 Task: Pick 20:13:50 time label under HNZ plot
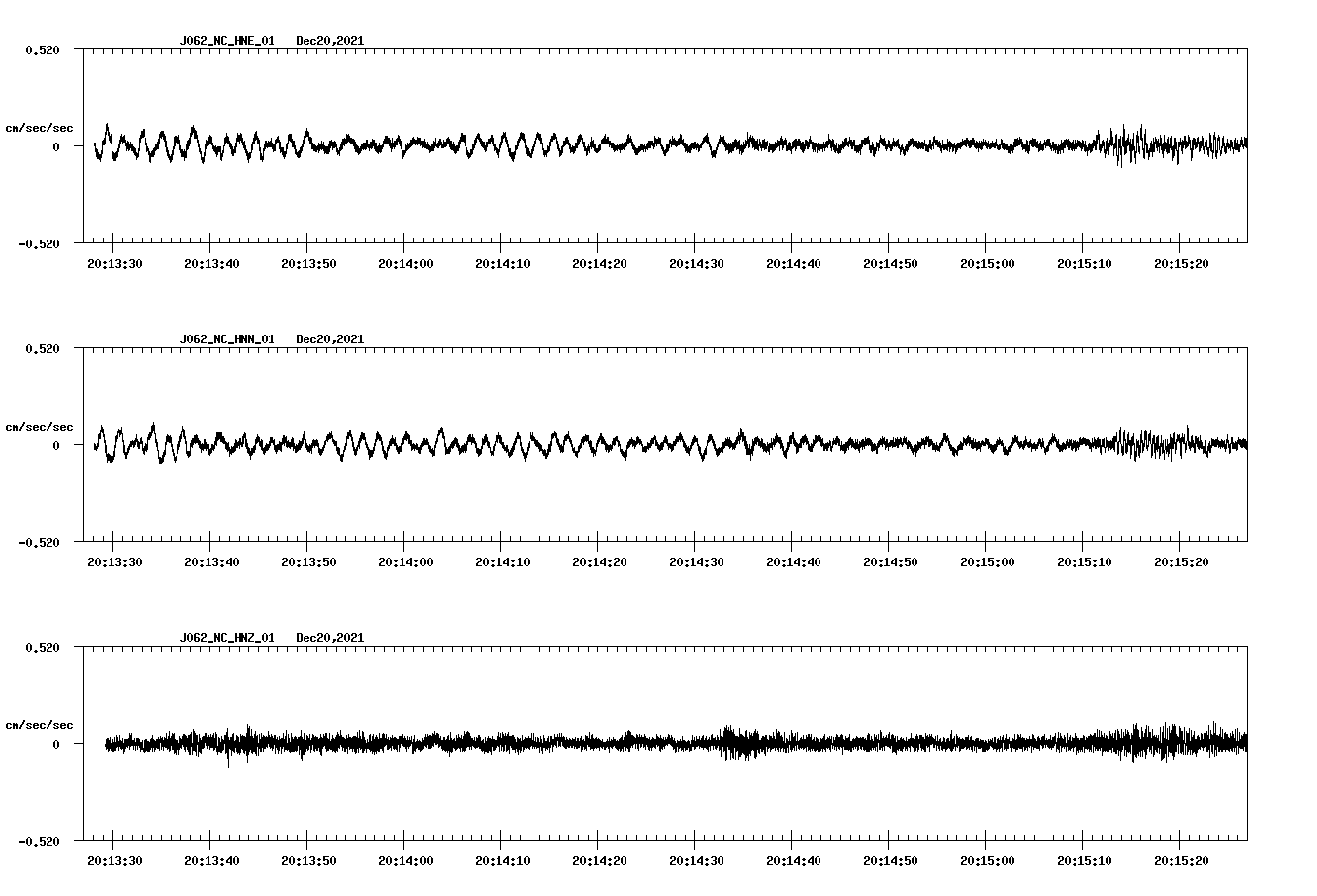coord(308,860)
